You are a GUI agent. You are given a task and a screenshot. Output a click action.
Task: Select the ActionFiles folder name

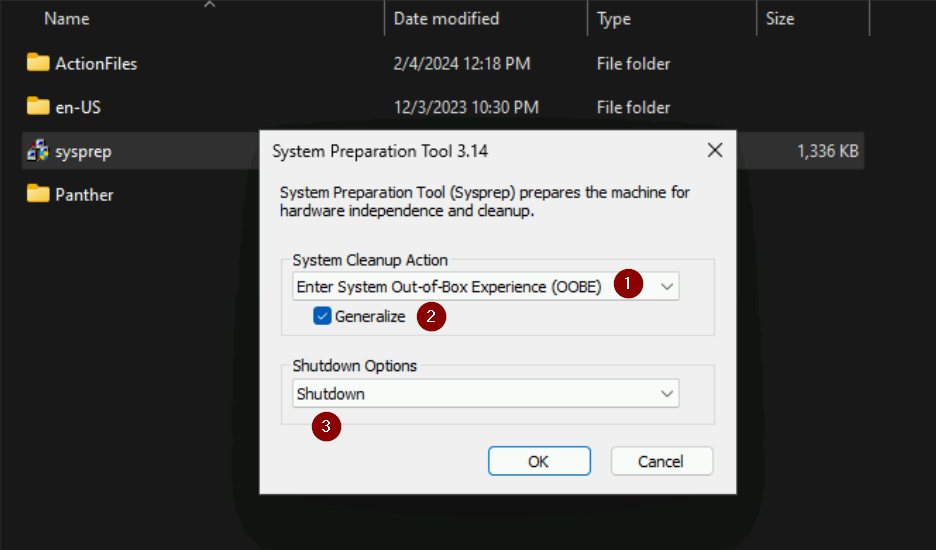click(x=96, y=63)
